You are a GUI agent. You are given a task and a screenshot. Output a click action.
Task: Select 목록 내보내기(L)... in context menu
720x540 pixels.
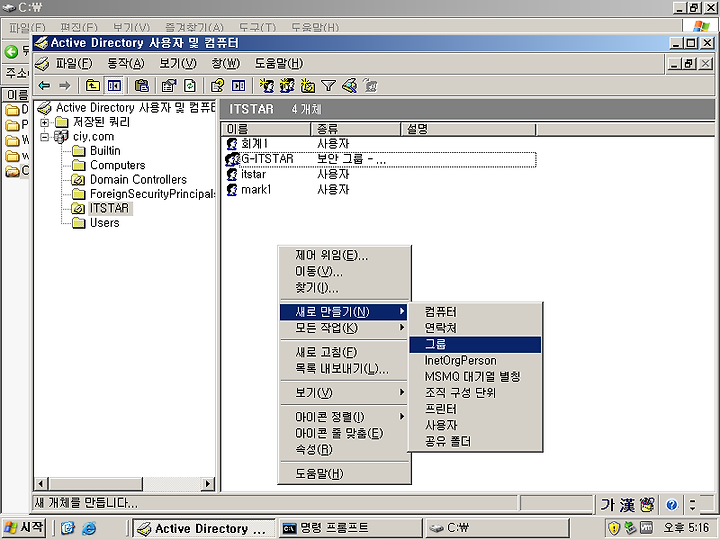343,369
